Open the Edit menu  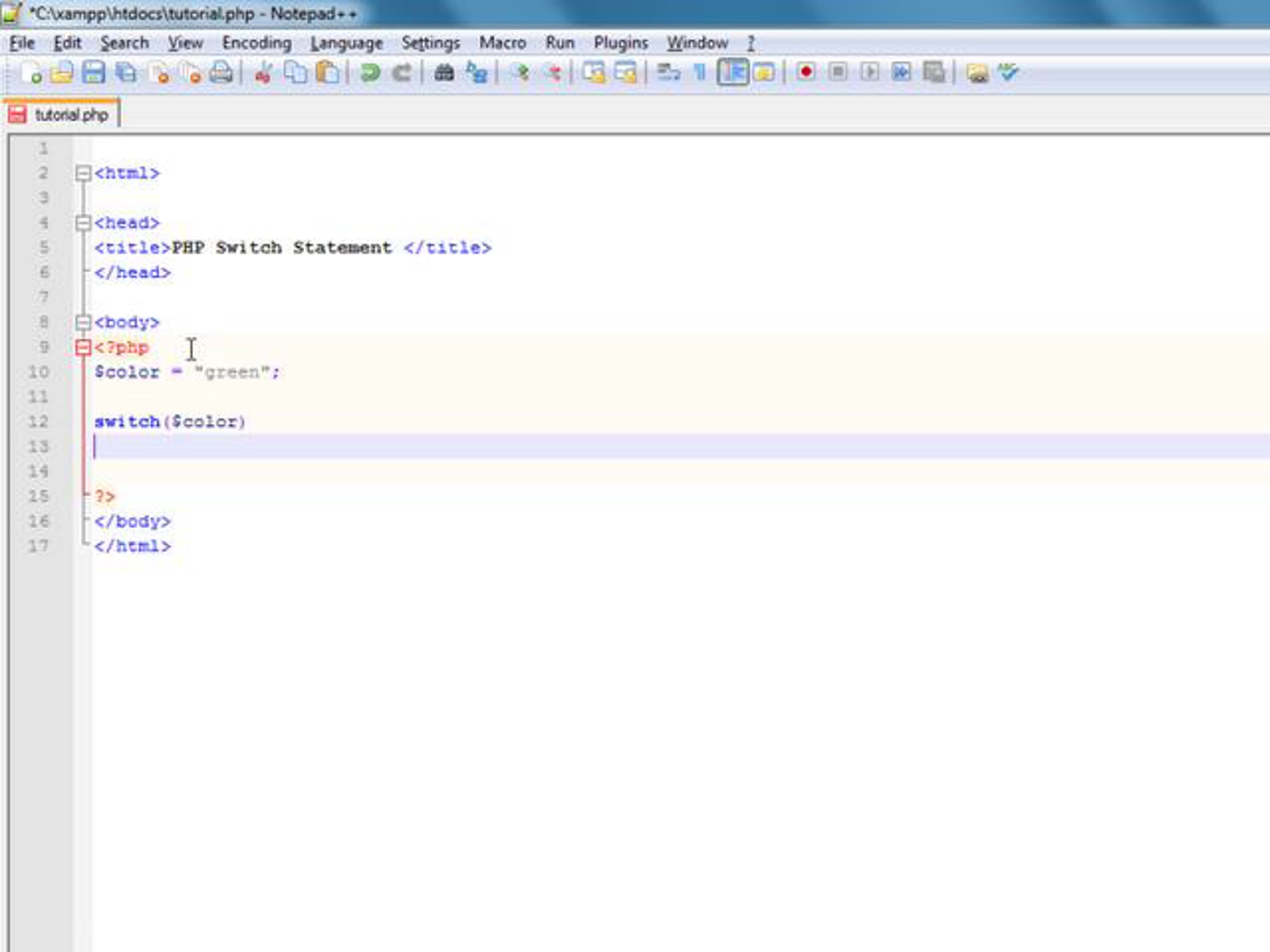[67, 43]
